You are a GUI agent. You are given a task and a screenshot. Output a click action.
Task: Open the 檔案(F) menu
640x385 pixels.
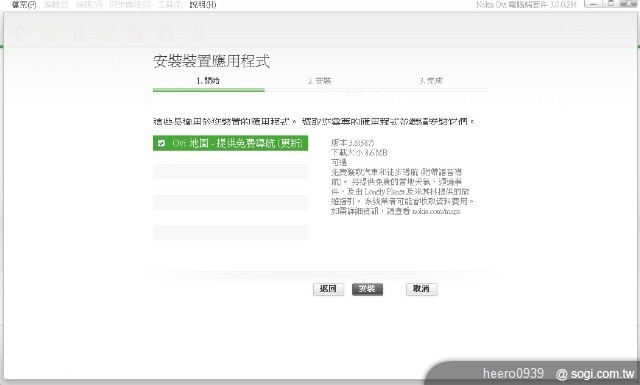[24, 5]
